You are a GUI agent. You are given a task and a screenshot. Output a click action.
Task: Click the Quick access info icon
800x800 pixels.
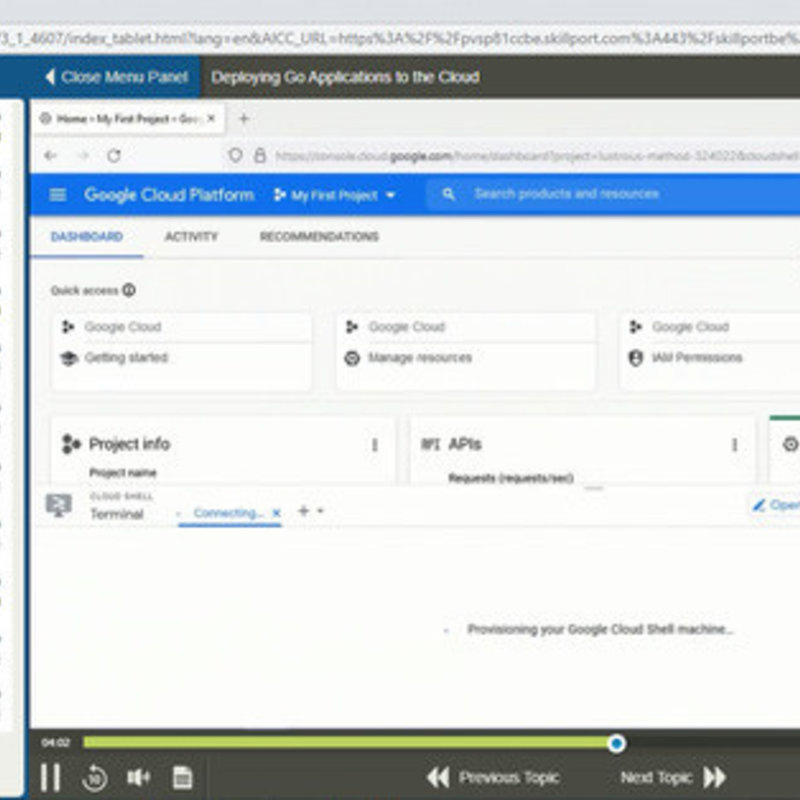tap(129, 290)
